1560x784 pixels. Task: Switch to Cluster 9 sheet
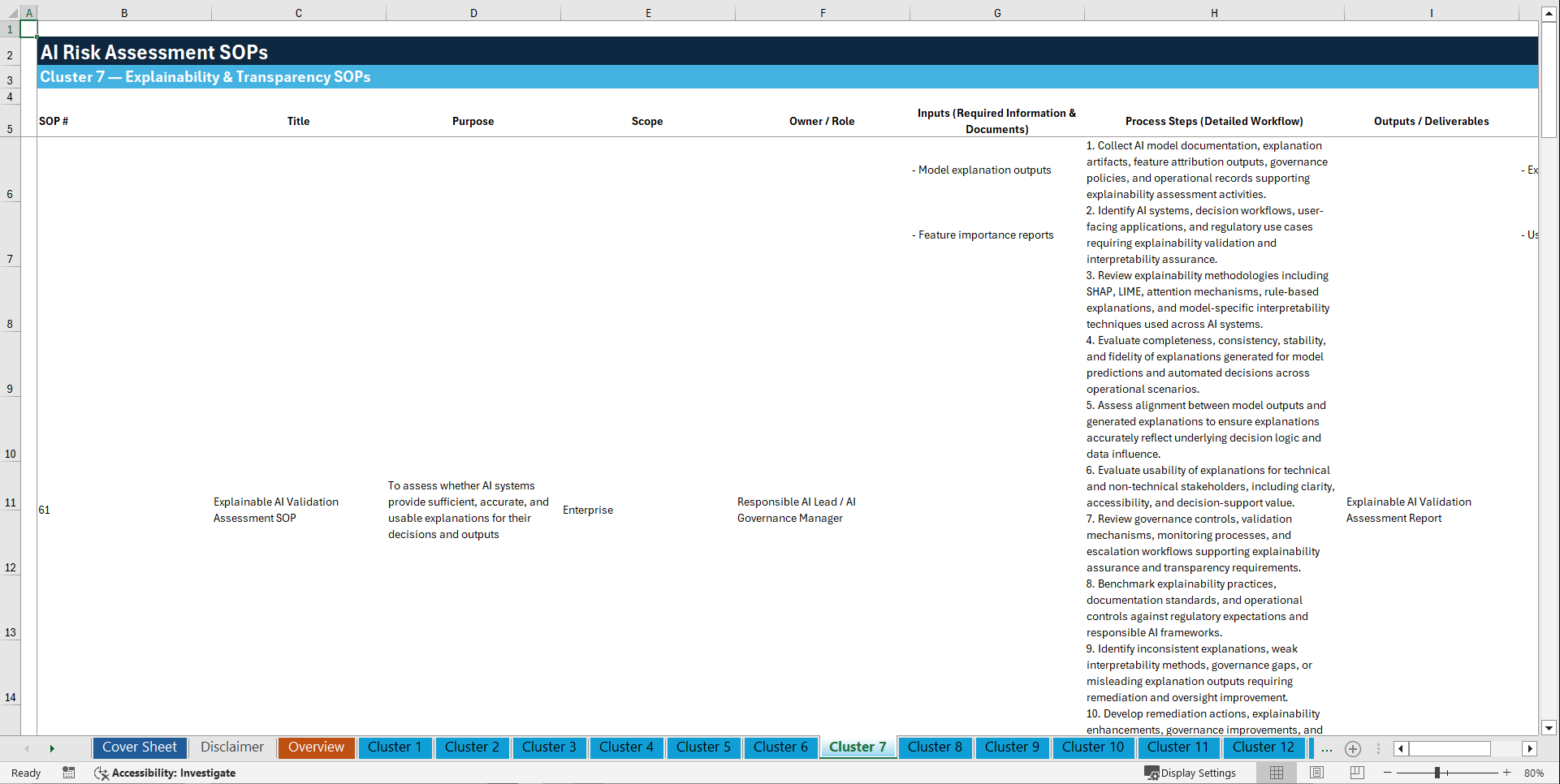(x=1012, y=747)
